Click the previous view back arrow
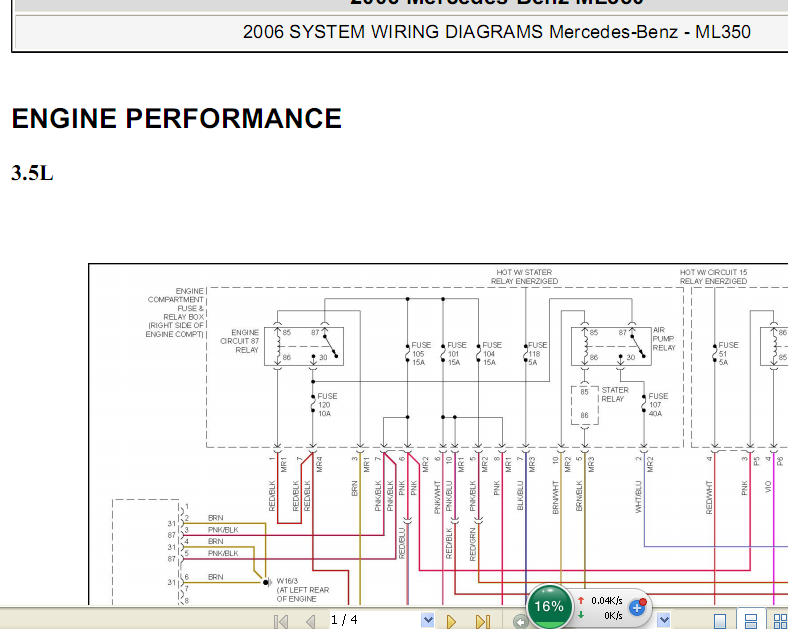Image resolution: width=788 pixels, height=629 pixels. point(521,622)
